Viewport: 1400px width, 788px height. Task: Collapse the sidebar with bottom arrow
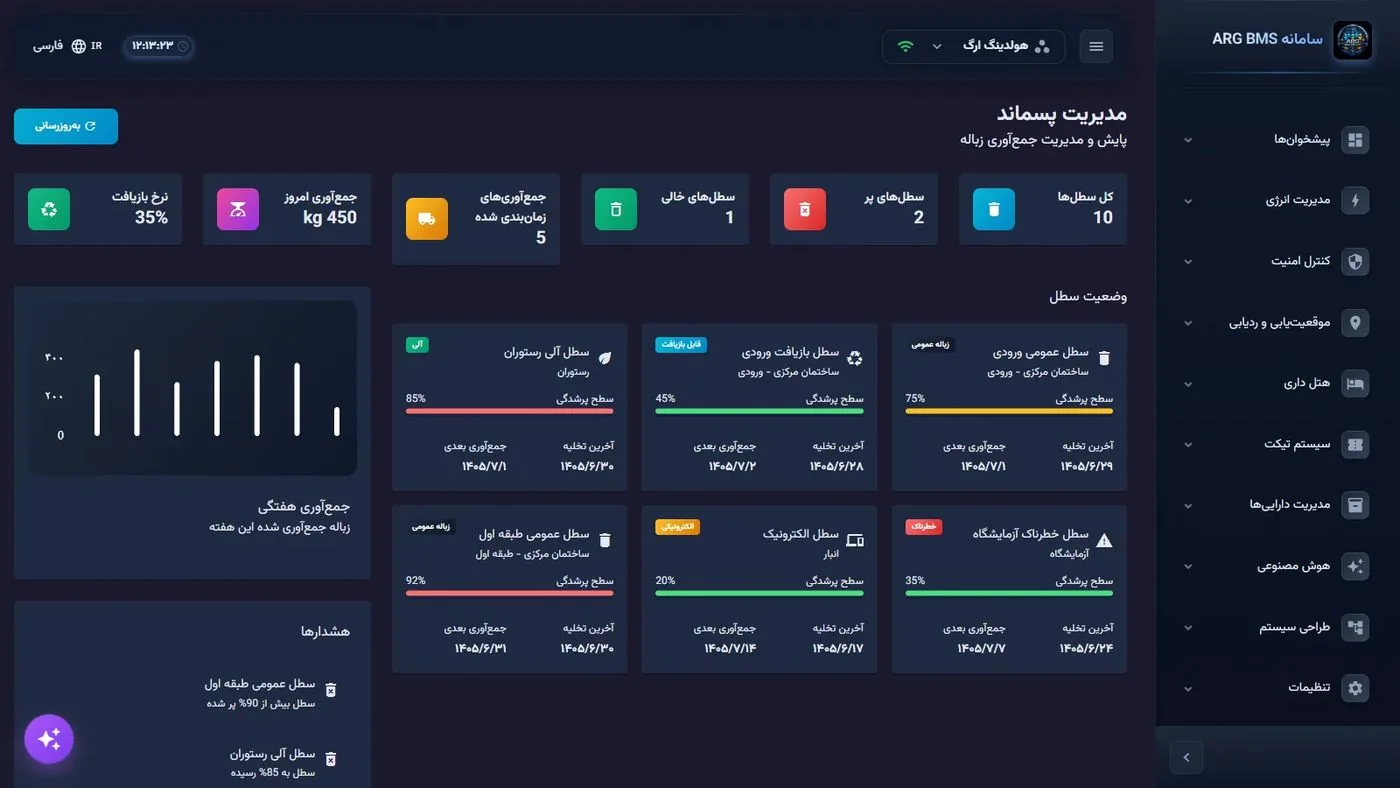1186,757
